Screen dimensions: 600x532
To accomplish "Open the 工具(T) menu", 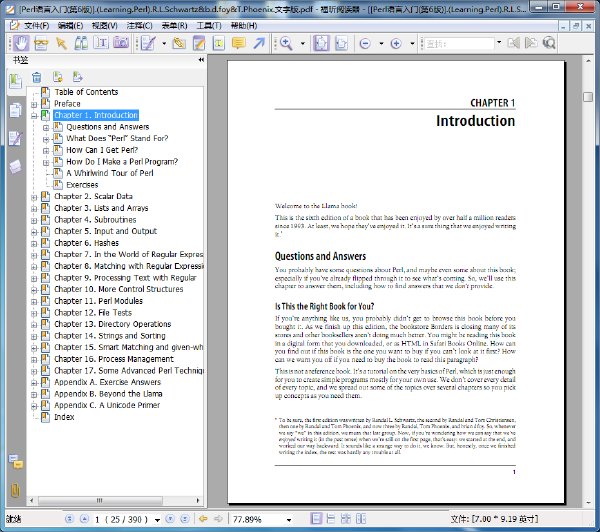I will (209, 26).
